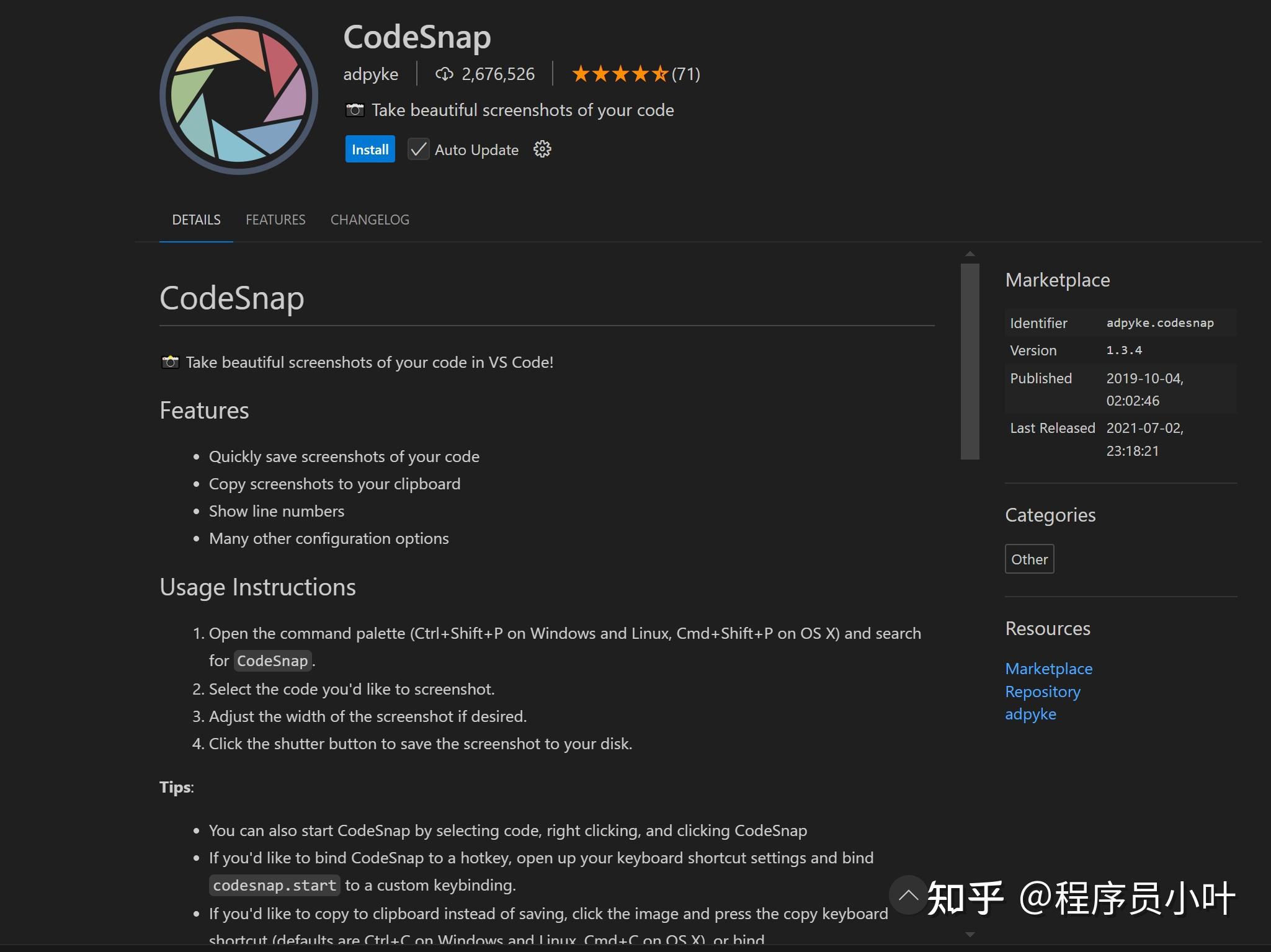Switch to the FEATURES tab
This screenshot has height=952, width=1271.
[x=275, y=220]
